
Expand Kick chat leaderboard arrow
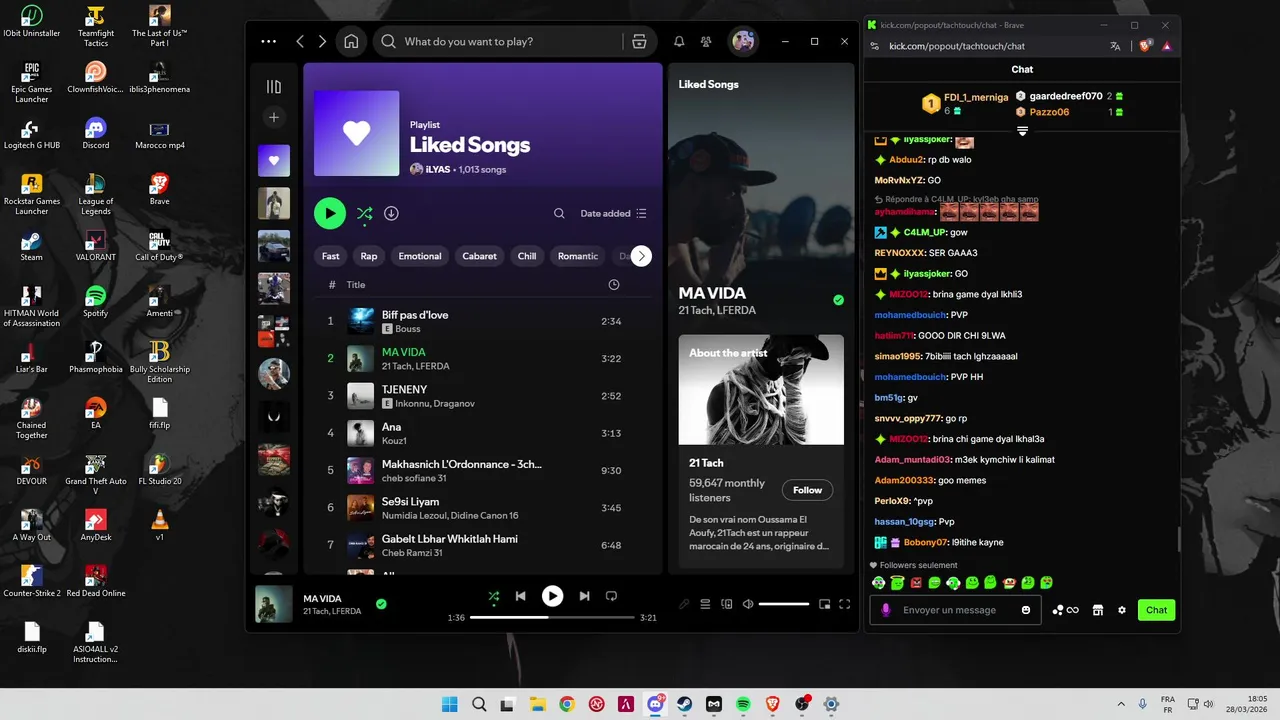1022,131
